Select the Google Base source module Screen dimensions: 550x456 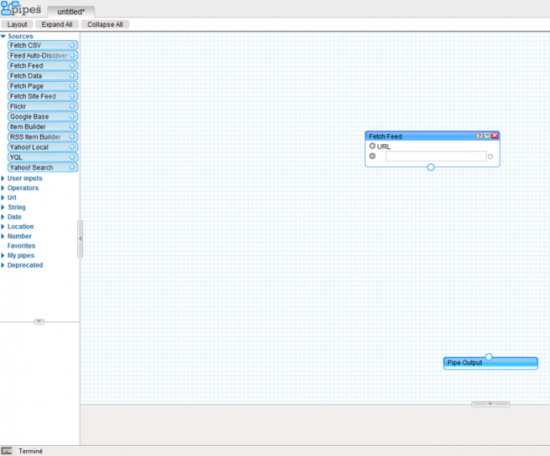click(x=42, y=116)
